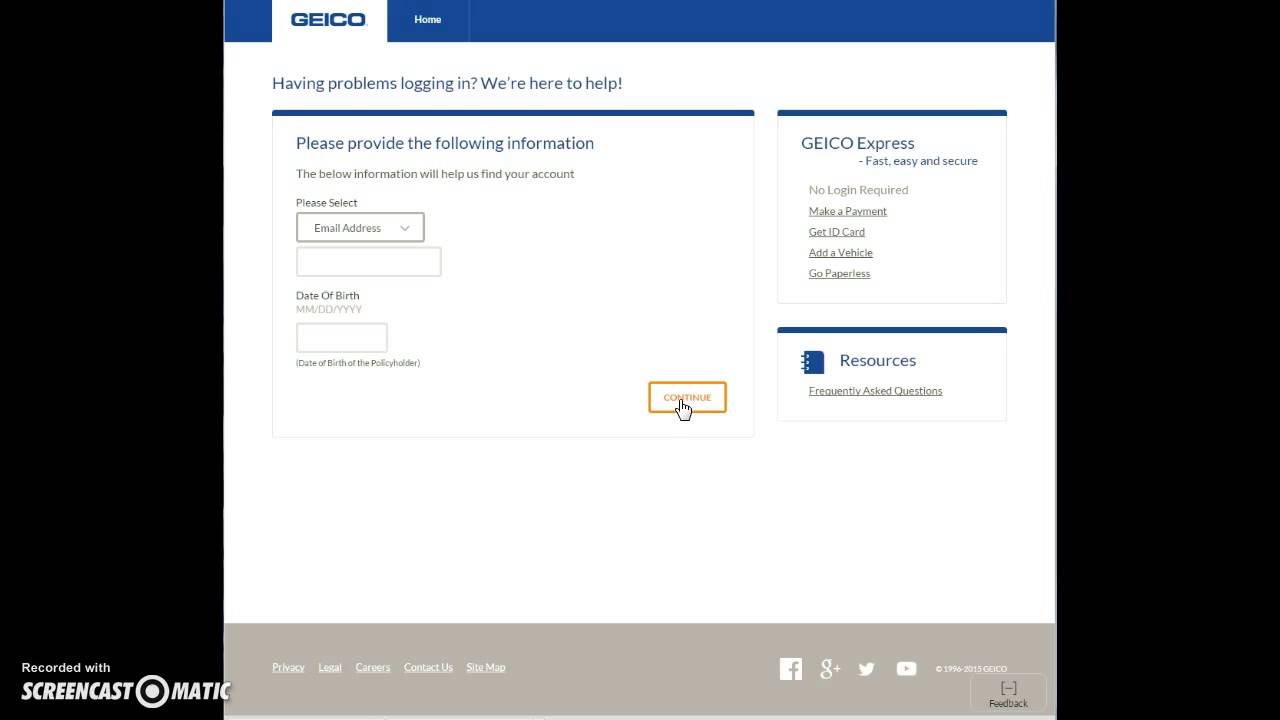Click the Continue button
The height and width of the screenshot is (720, 1280).
coord(687,397)
